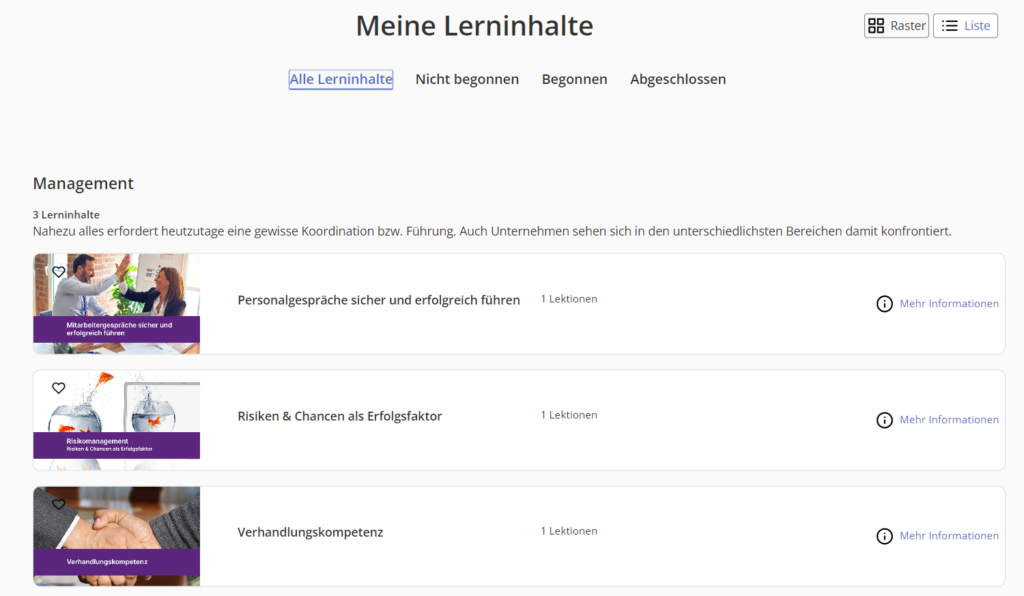
Task: Open Personalgespräche sicher und erfolgreich führen title
Action: coord(378,300)
